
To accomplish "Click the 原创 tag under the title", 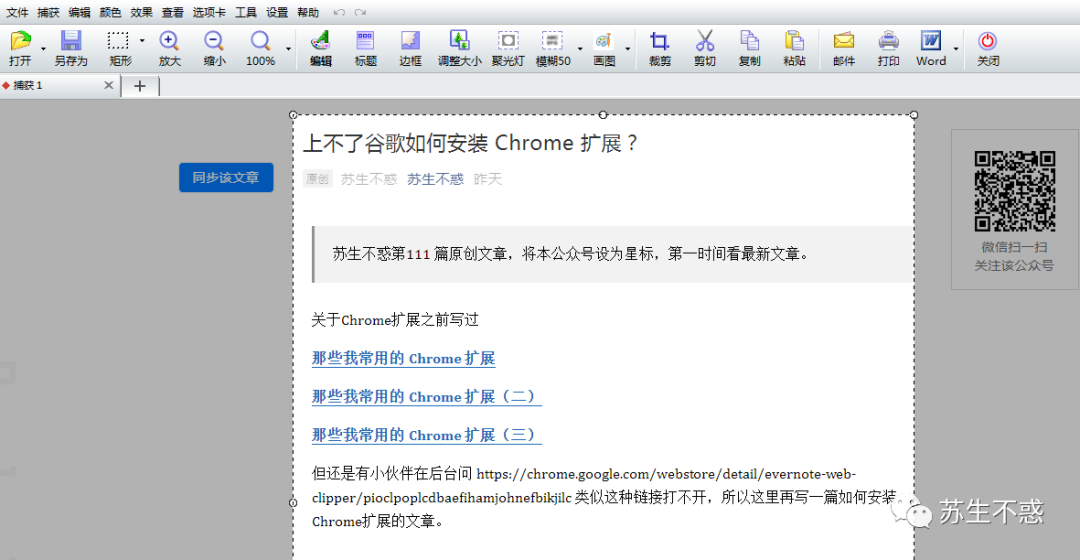I will coord(318,179).
